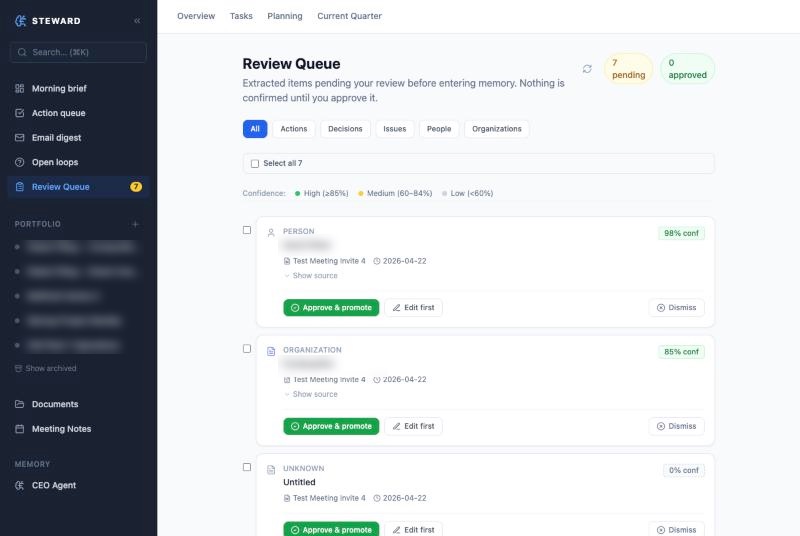Click the Review Queue badge 7
The height and width of the screenshot is (536, 800).
136,187
